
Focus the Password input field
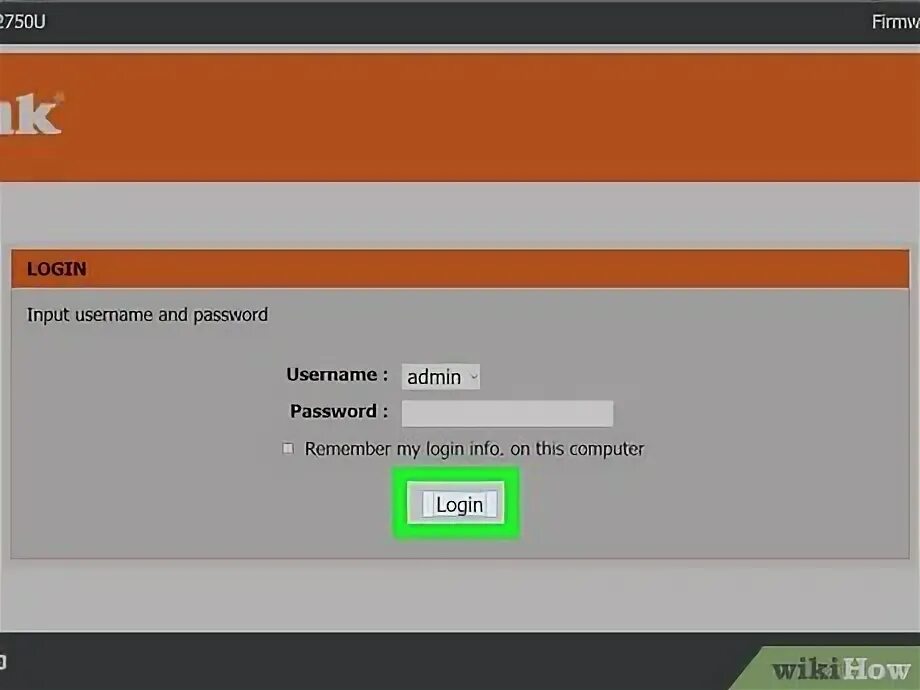coord(508,414)
